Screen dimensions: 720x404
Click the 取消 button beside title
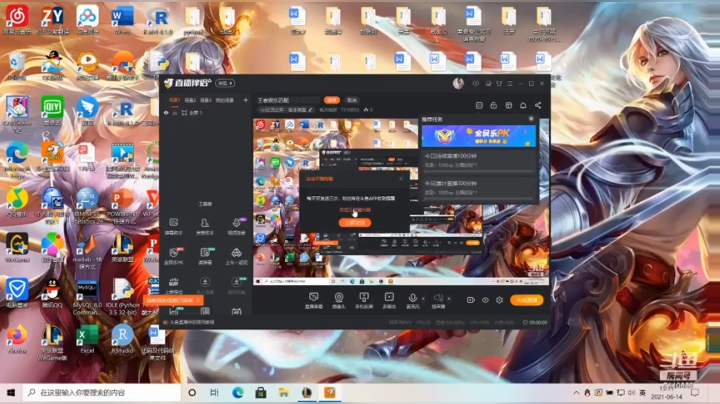click(x=352, y=100)
